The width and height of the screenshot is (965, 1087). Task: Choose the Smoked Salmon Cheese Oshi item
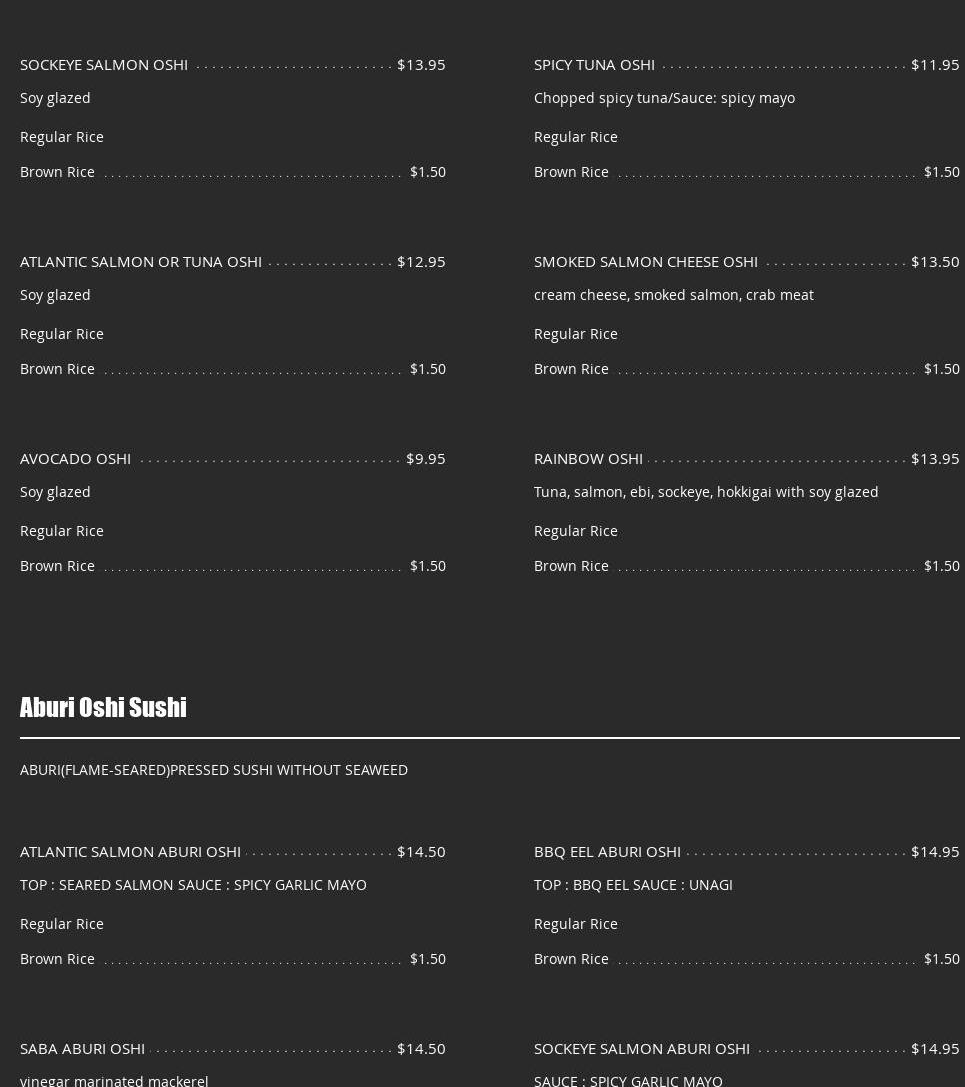click(646, 261)
